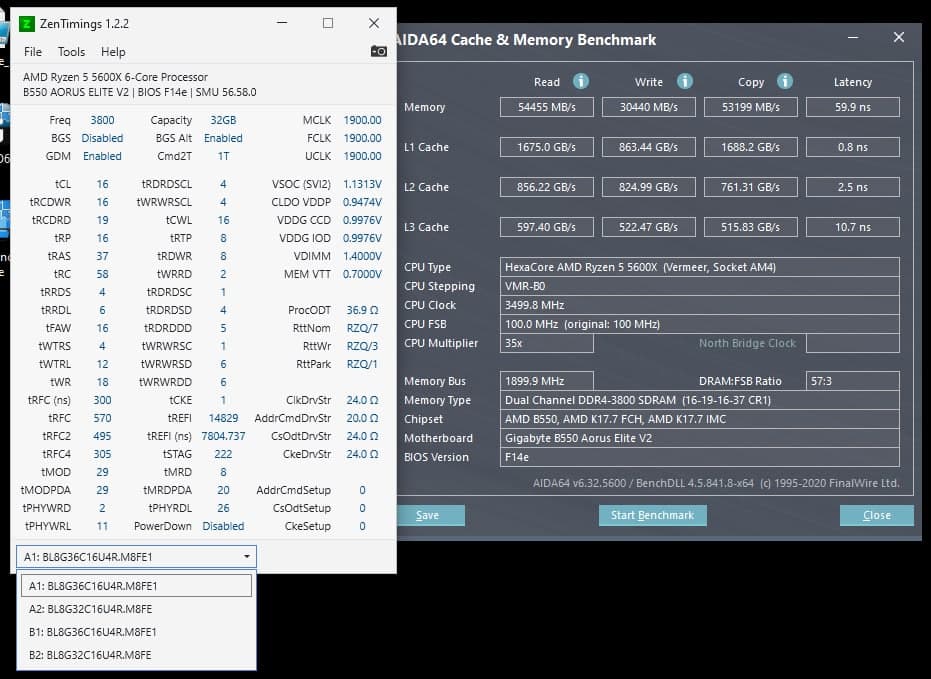Click the L3 Cache Latency 10.7 ns field
This screenshot has height=679, width=931.
coord(853,227)
